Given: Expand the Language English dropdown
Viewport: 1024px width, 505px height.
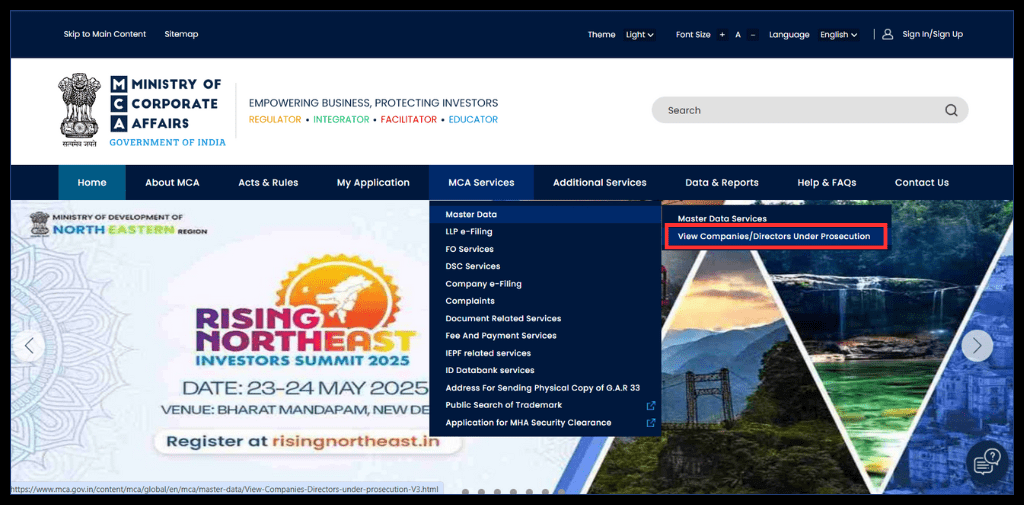Looking at the screenshot, I should coord(838,35).
